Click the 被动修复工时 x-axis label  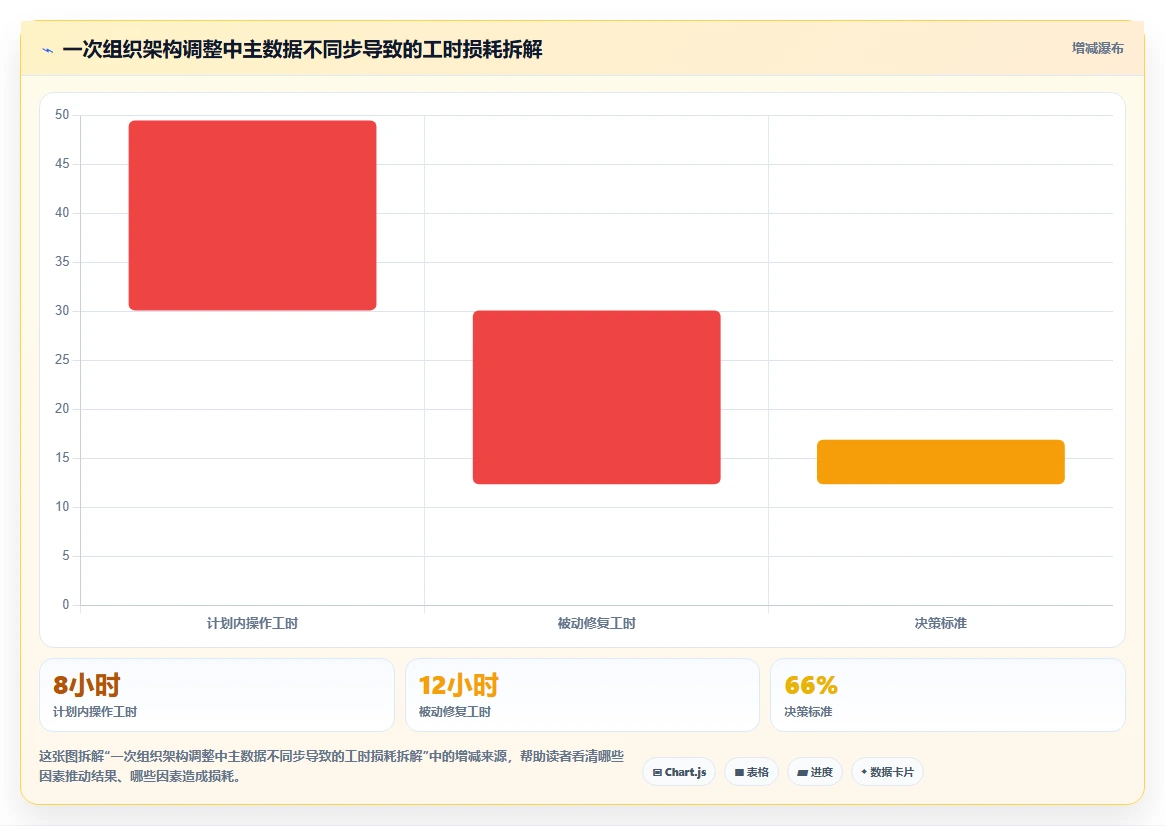597,623
